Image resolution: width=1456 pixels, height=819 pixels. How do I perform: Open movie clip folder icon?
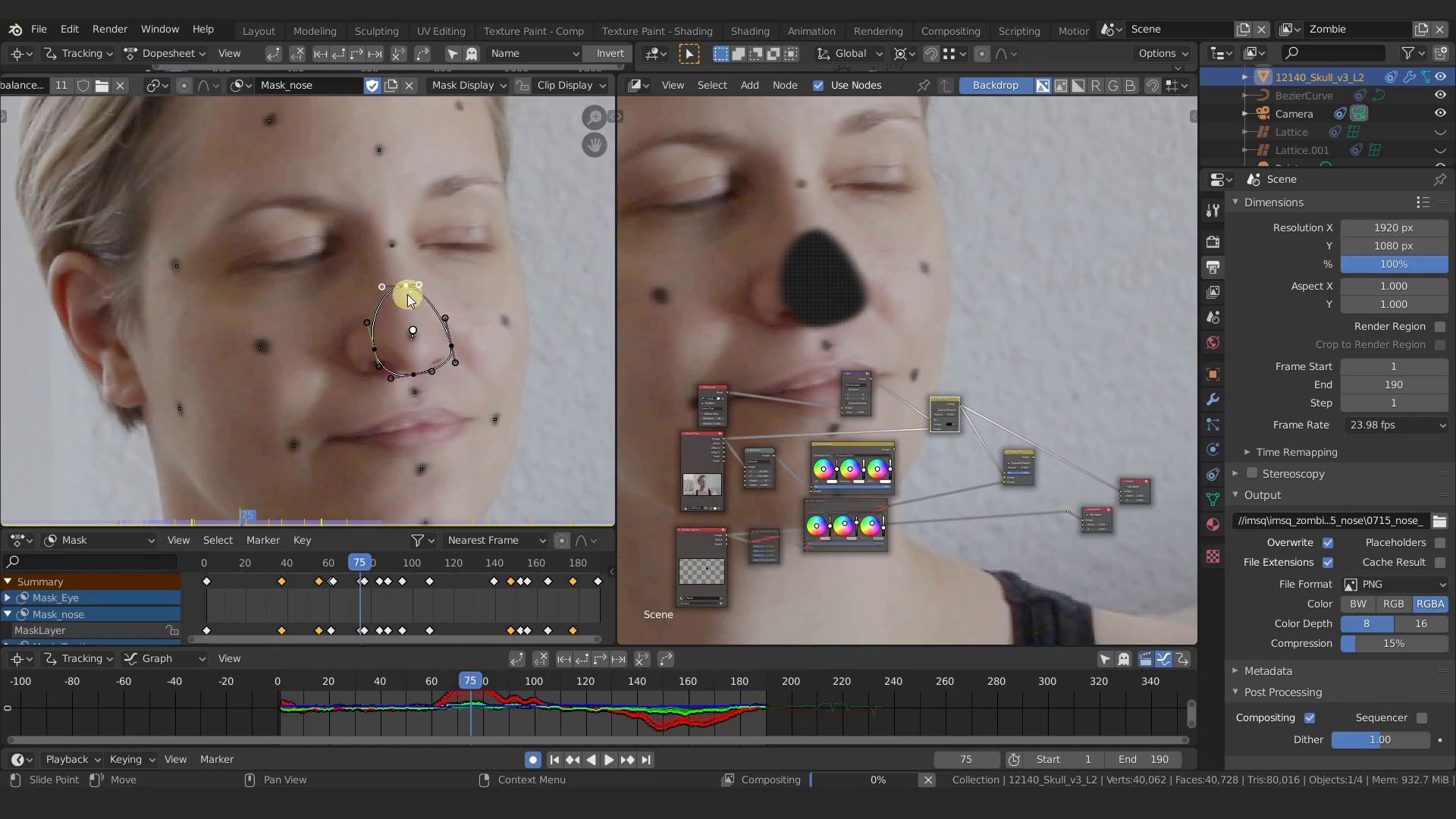coord(102,86)
